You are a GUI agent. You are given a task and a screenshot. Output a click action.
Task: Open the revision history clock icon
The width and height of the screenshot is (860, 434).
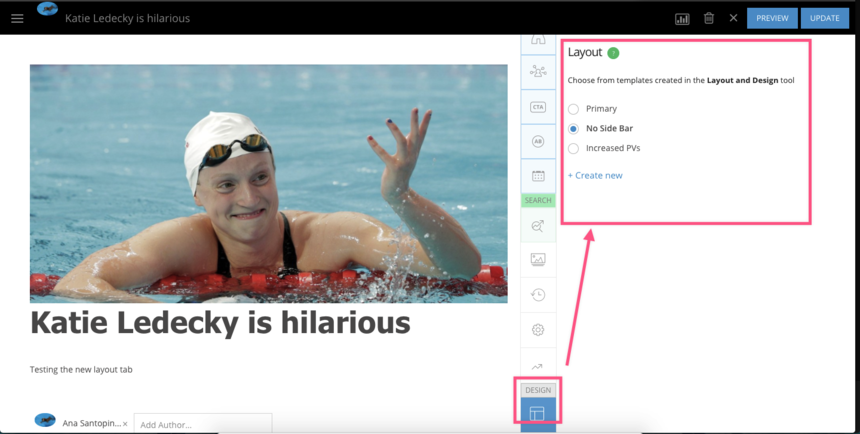[538, 295]
